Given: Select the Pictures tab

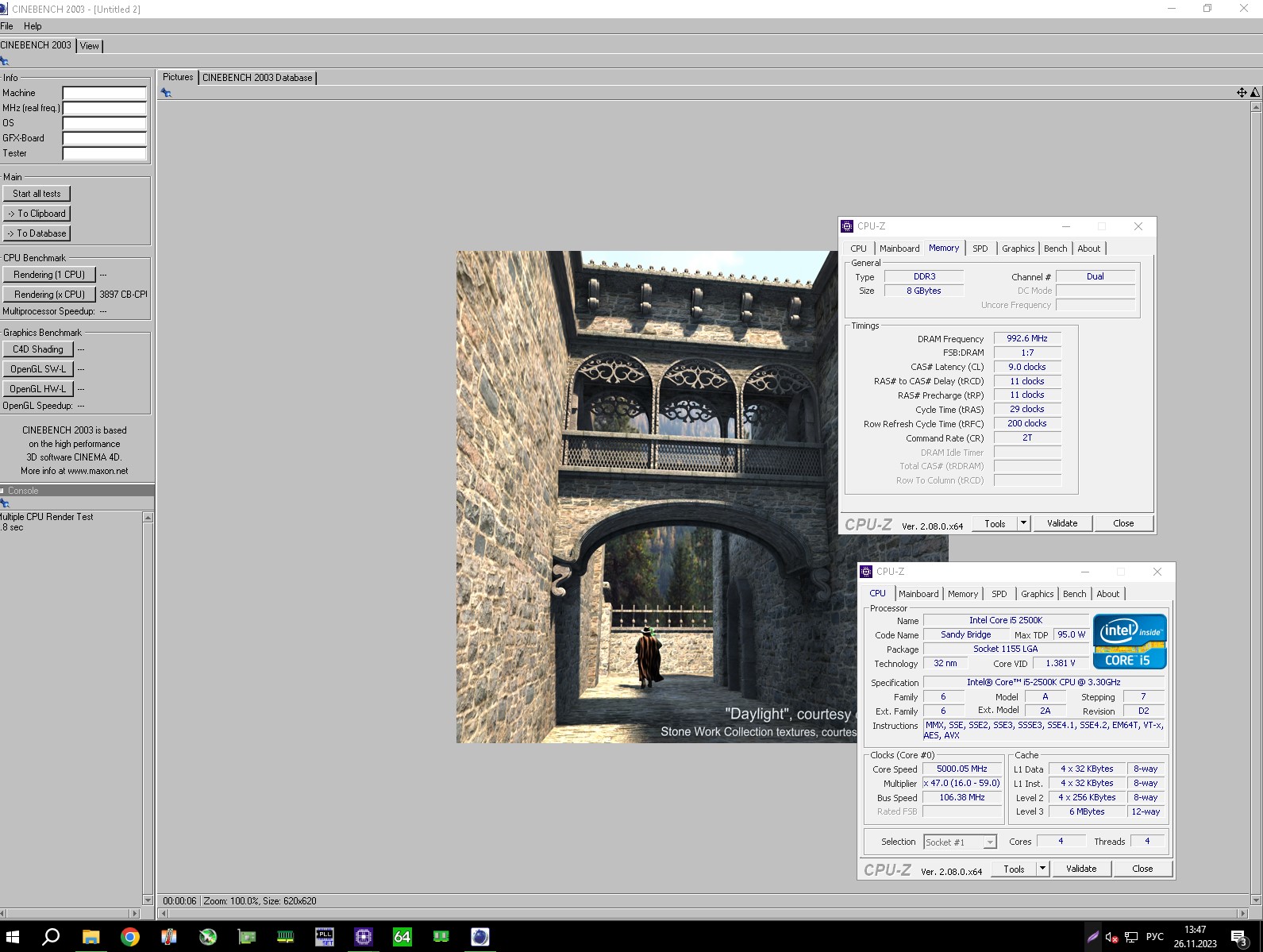Looking at the screenshot, I should [x=178, y=77].
